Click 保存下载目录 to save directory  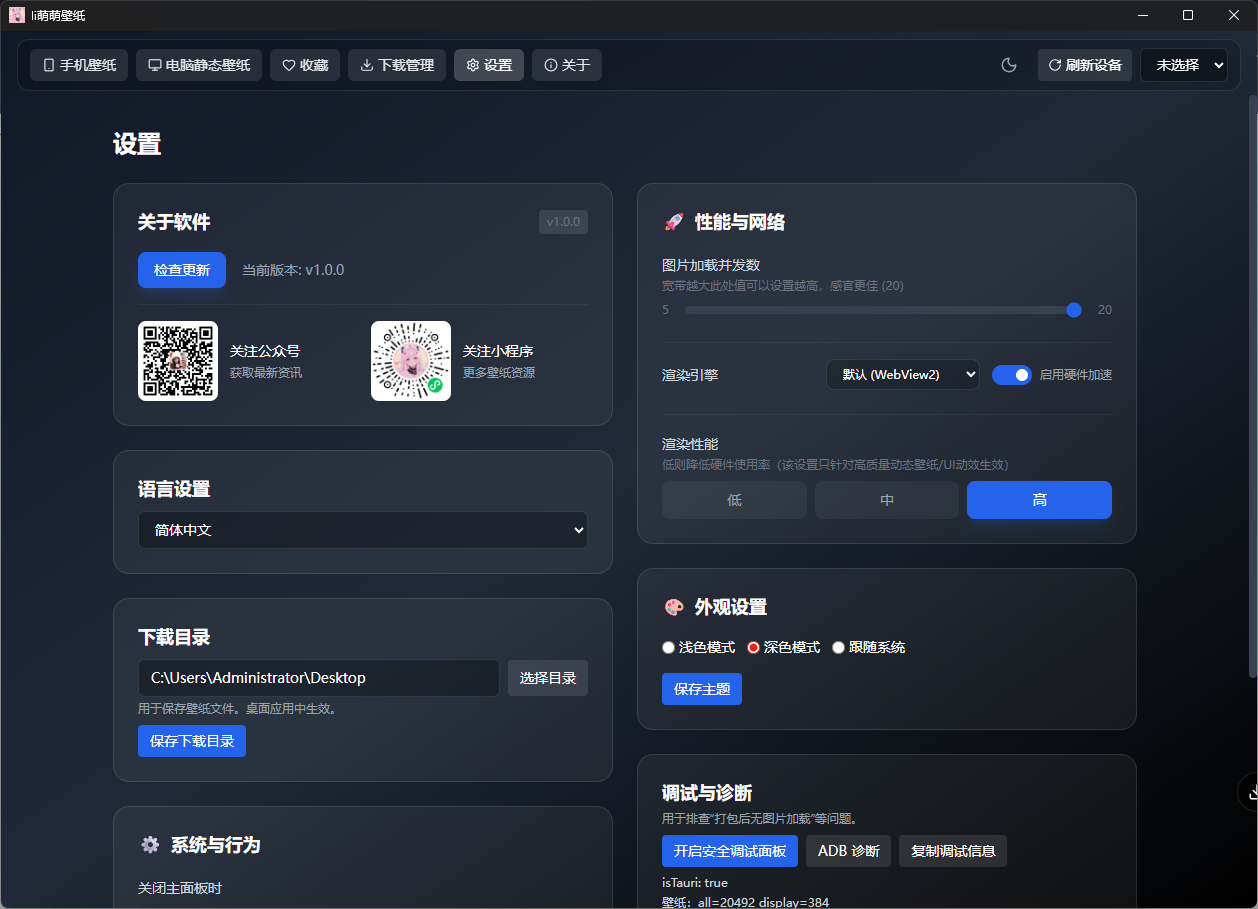(191, 741)
